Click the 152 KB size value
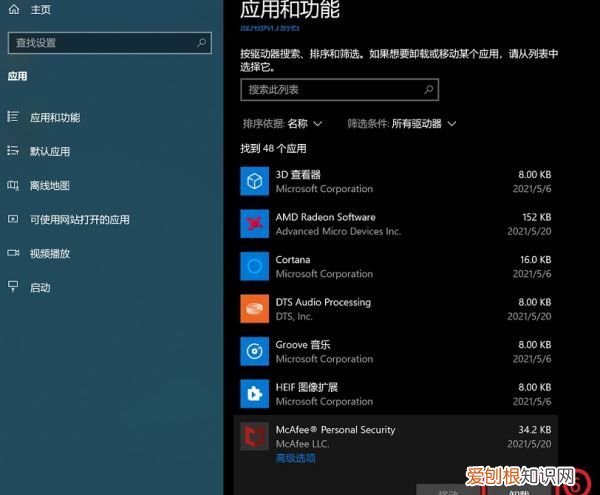600x495 pixels. [x=537, y=217]
